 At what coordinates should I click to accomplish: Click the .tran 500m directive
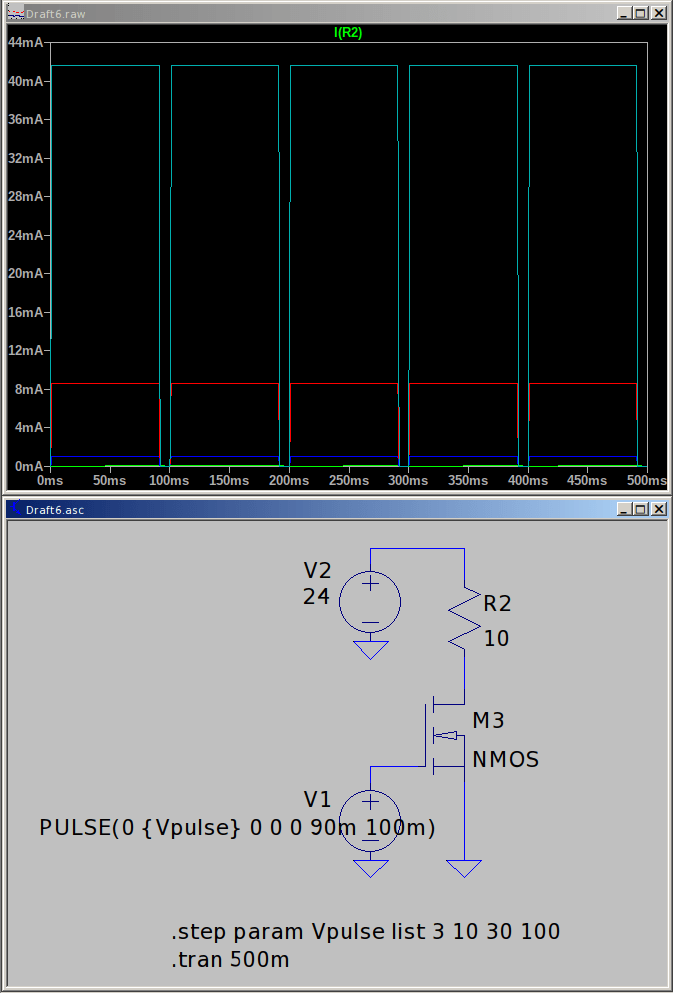pyautogui.click(x=230, y=959)
